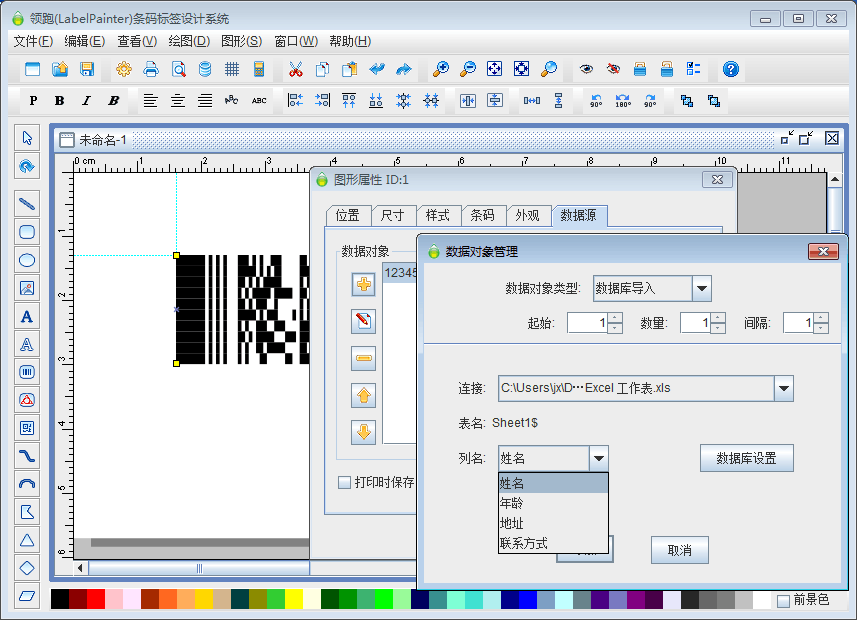Click the Undo arrow icon
This screenshot has height=620, width=857.
[377, 69]
